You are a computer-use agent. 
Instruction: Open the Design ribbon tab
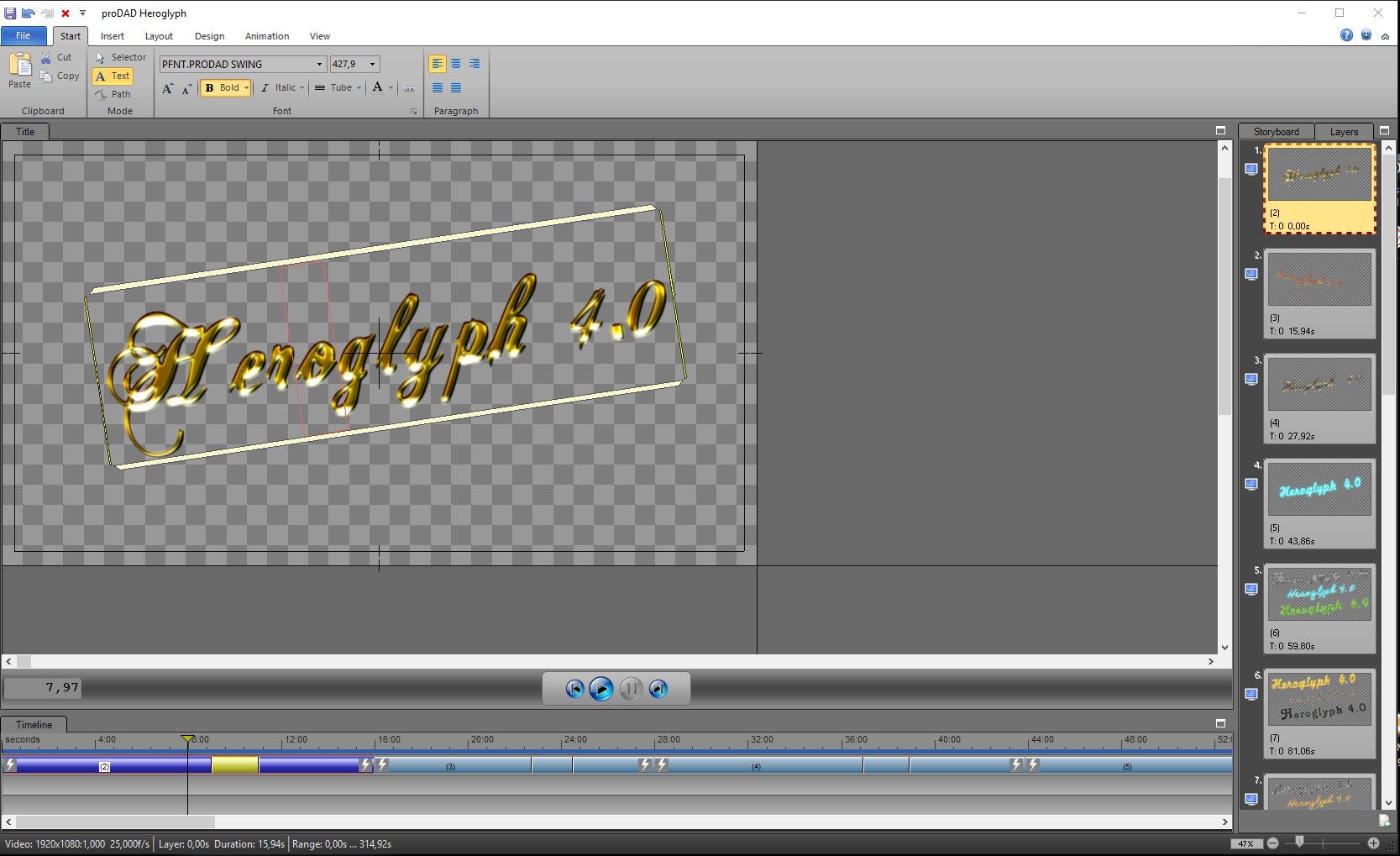[210, 36]
